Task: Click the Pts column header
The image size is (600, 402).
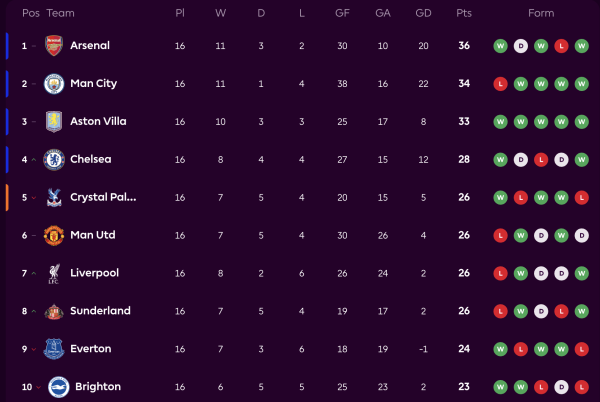Action: (463, 13)
